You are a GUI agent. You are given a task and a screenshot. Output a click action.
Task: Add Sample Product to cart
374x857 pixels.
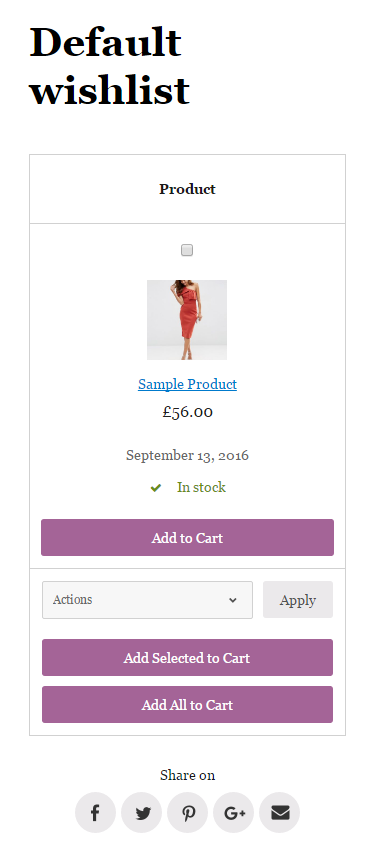coord(188,538)
